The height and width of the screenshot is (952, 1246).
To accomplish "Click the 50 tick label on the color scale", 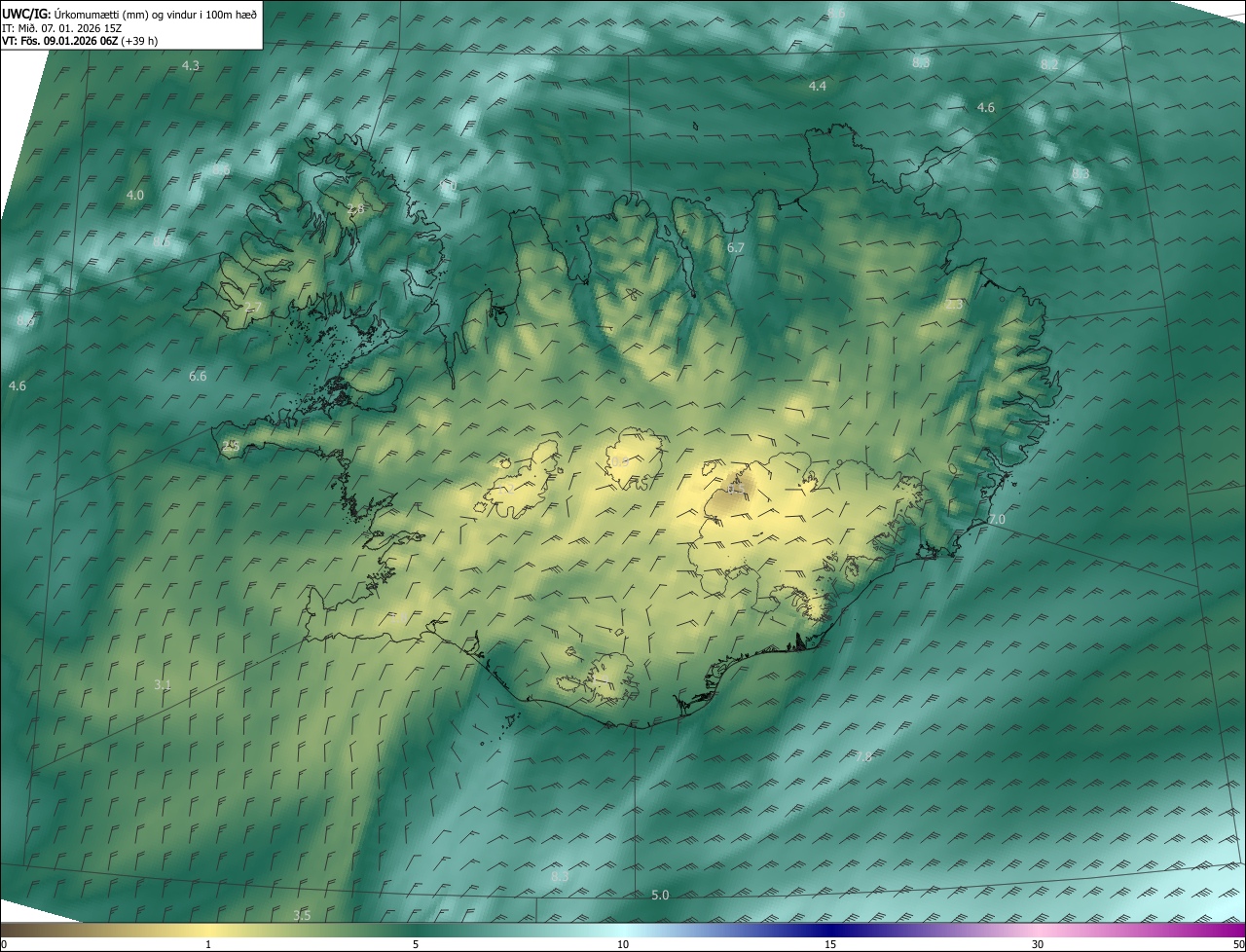I will coord(1238,944).
